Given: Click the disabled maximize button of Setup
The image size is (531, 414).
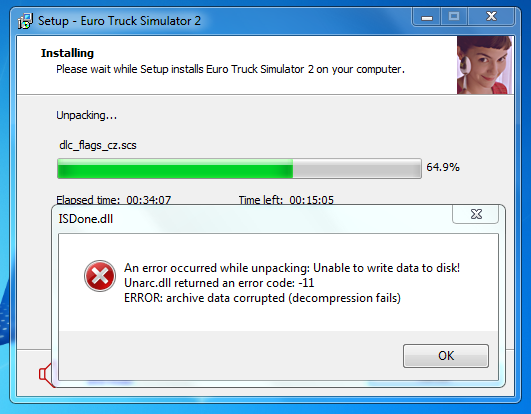Looking at the screenshot, I should (454, 17).
